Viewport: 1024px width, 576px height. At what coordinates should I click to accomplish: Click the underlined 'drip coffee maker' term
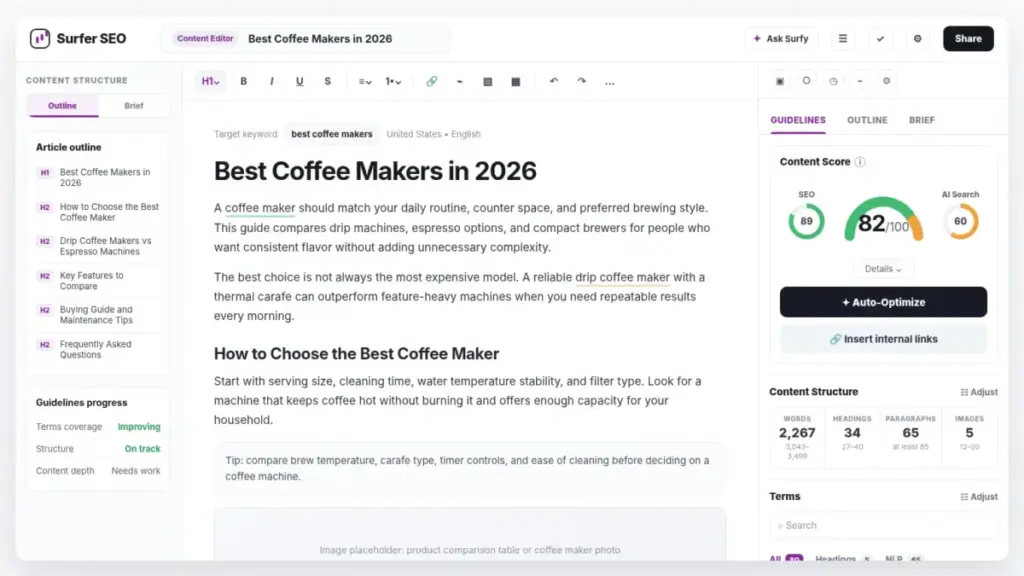click(x=622, y=277)
